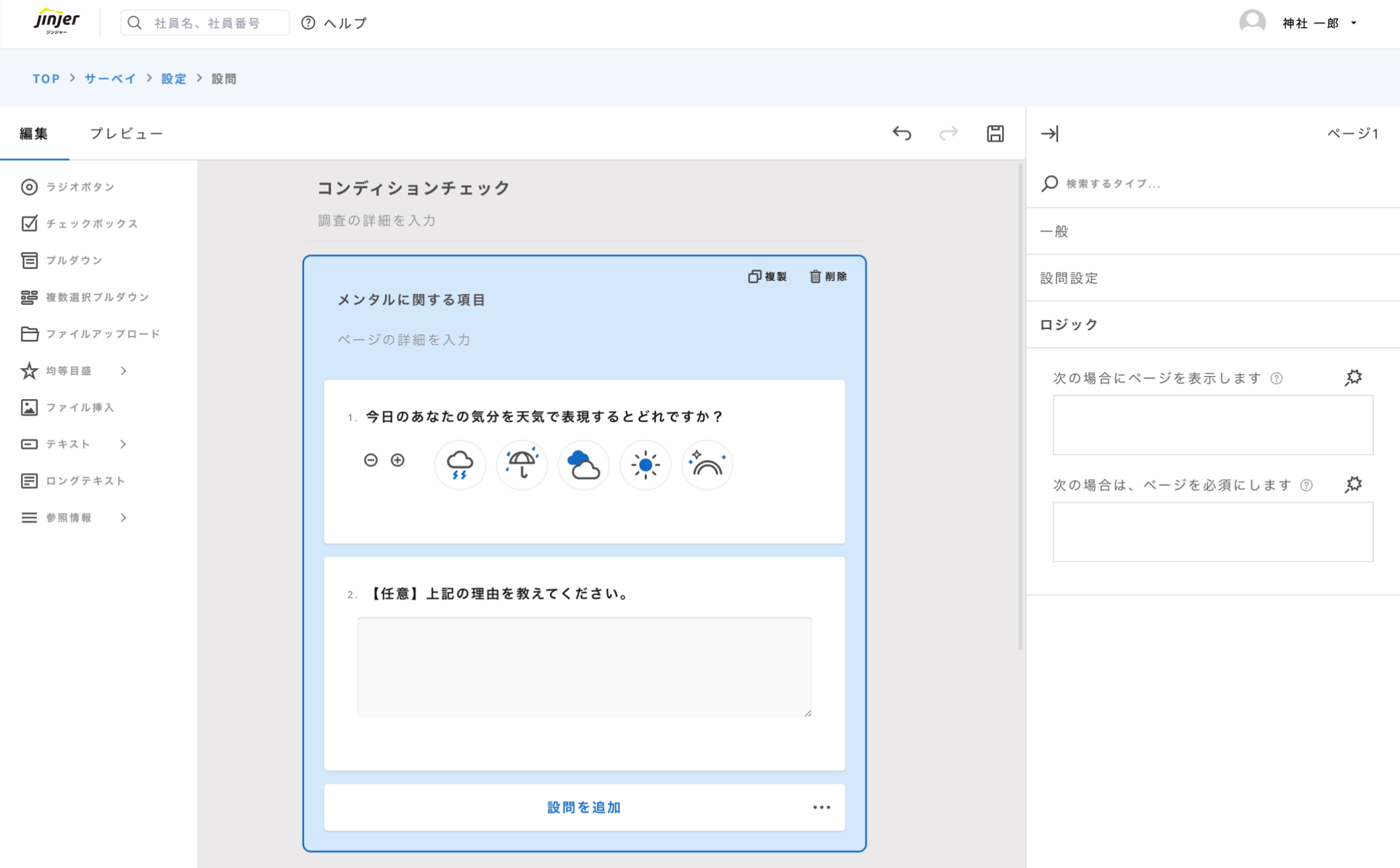The height and width of the screenshot is (868, 1400).
Task: Select the umbrella rain weather icon
Action: [522, 464]
